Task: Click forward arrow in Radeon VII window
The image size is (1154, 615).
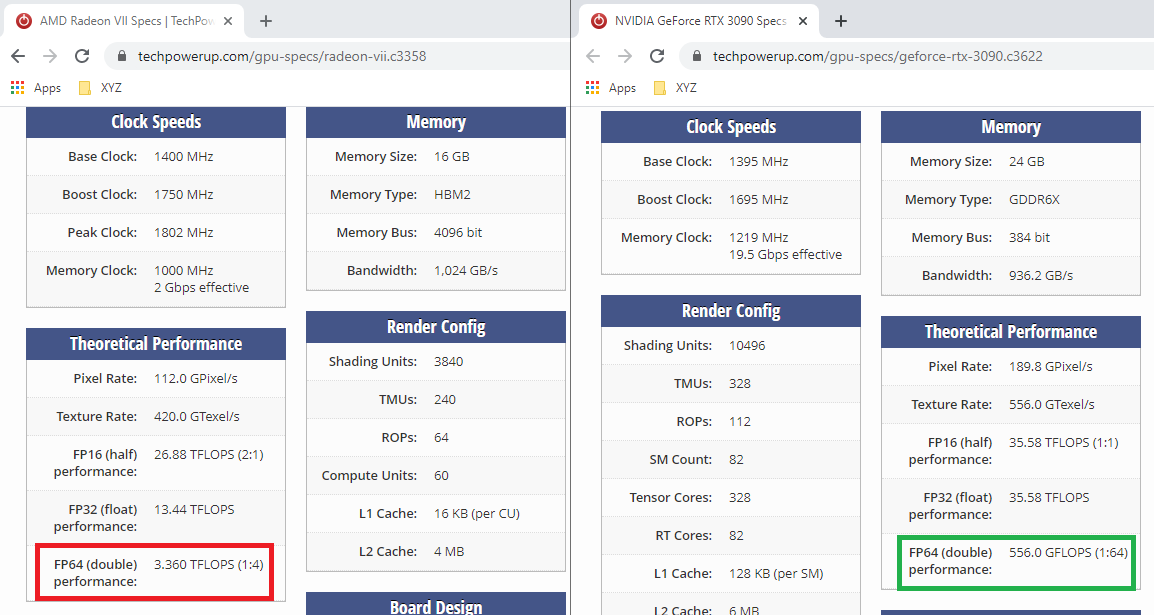Action: 50,56
